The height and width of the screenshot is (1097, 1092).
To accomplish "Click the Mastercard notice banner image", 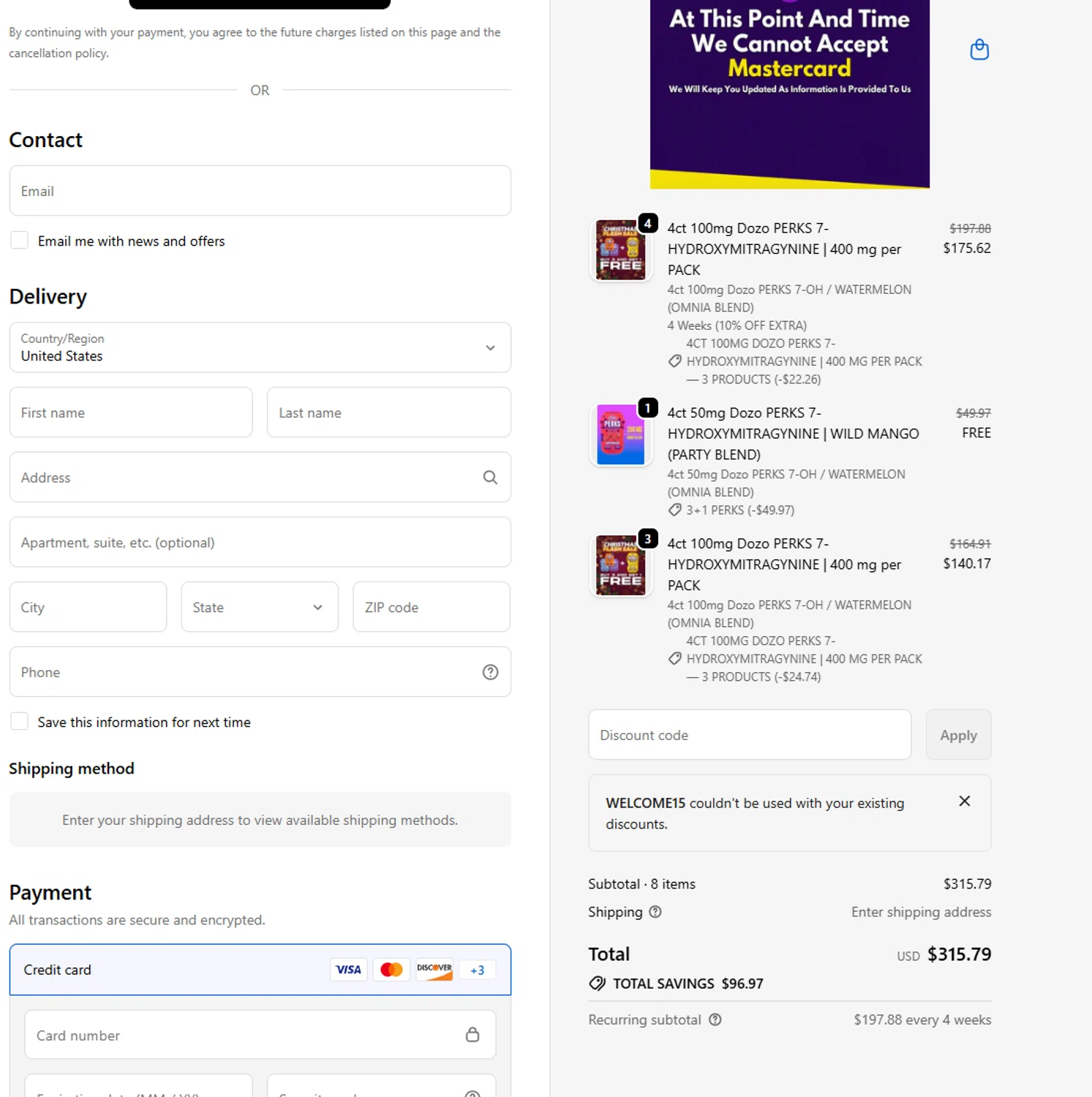I will coord(790,94).
